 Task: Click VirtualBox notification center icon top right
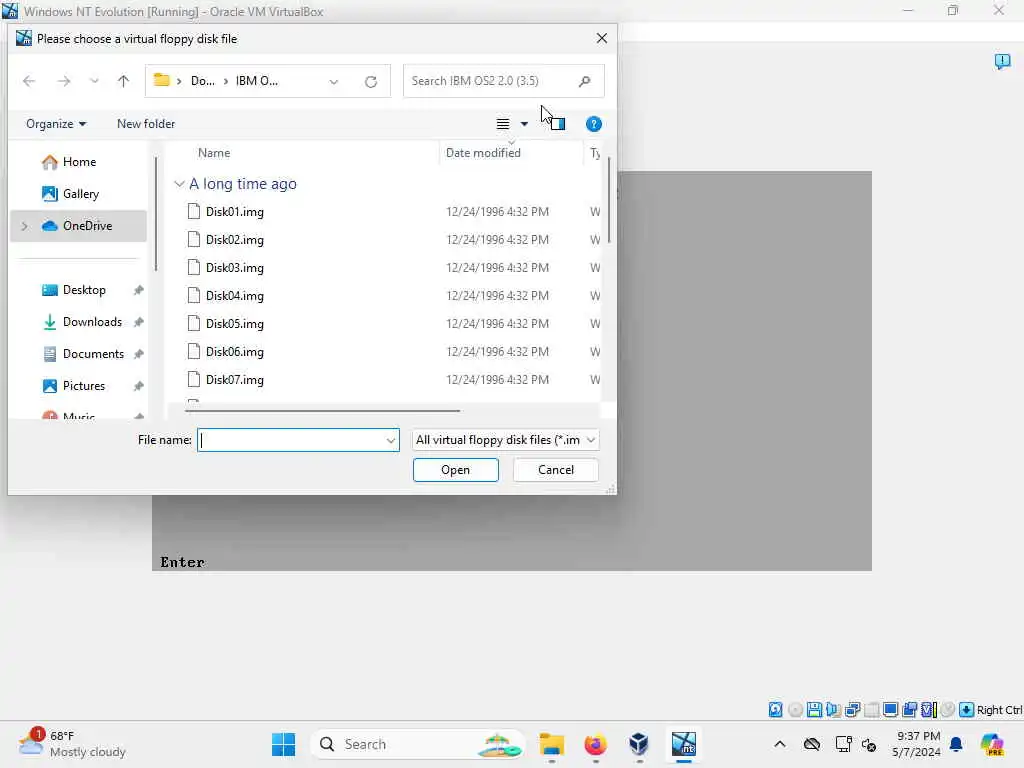click(x=1002, y=61)
